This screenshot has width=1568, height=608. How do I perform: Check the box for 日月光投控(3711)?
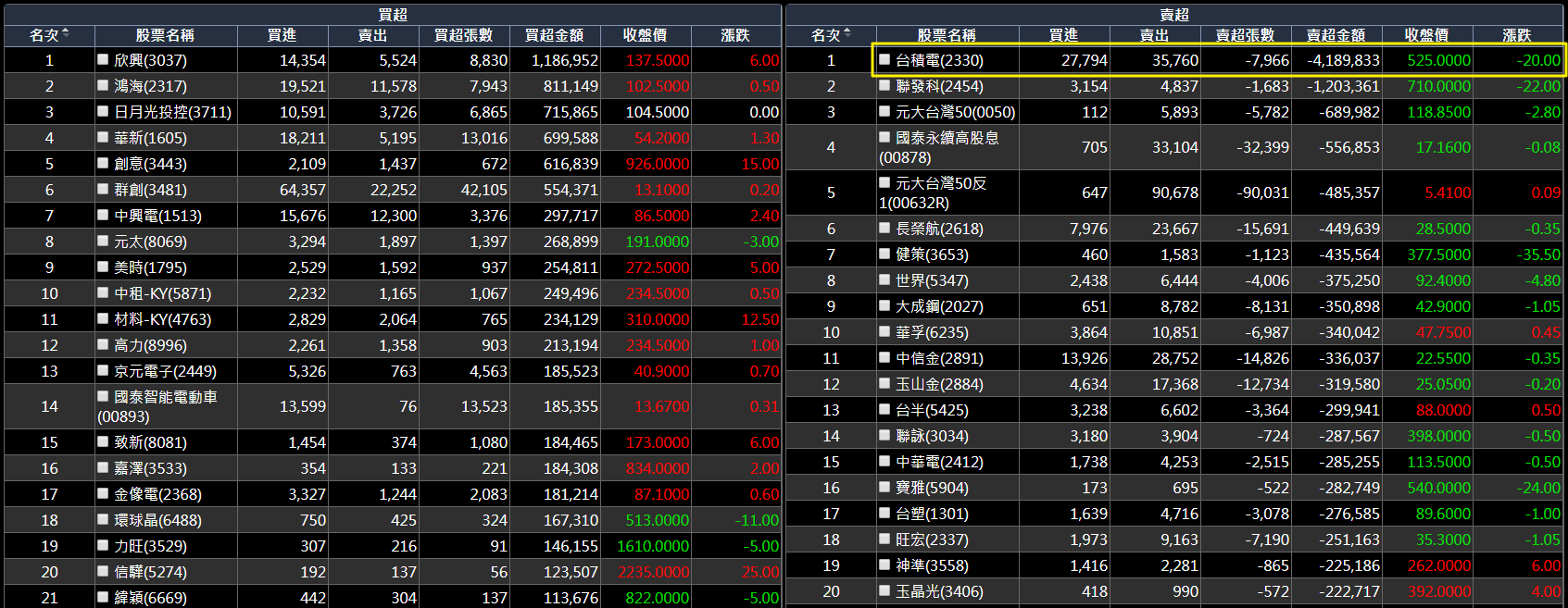pos(103,111)
